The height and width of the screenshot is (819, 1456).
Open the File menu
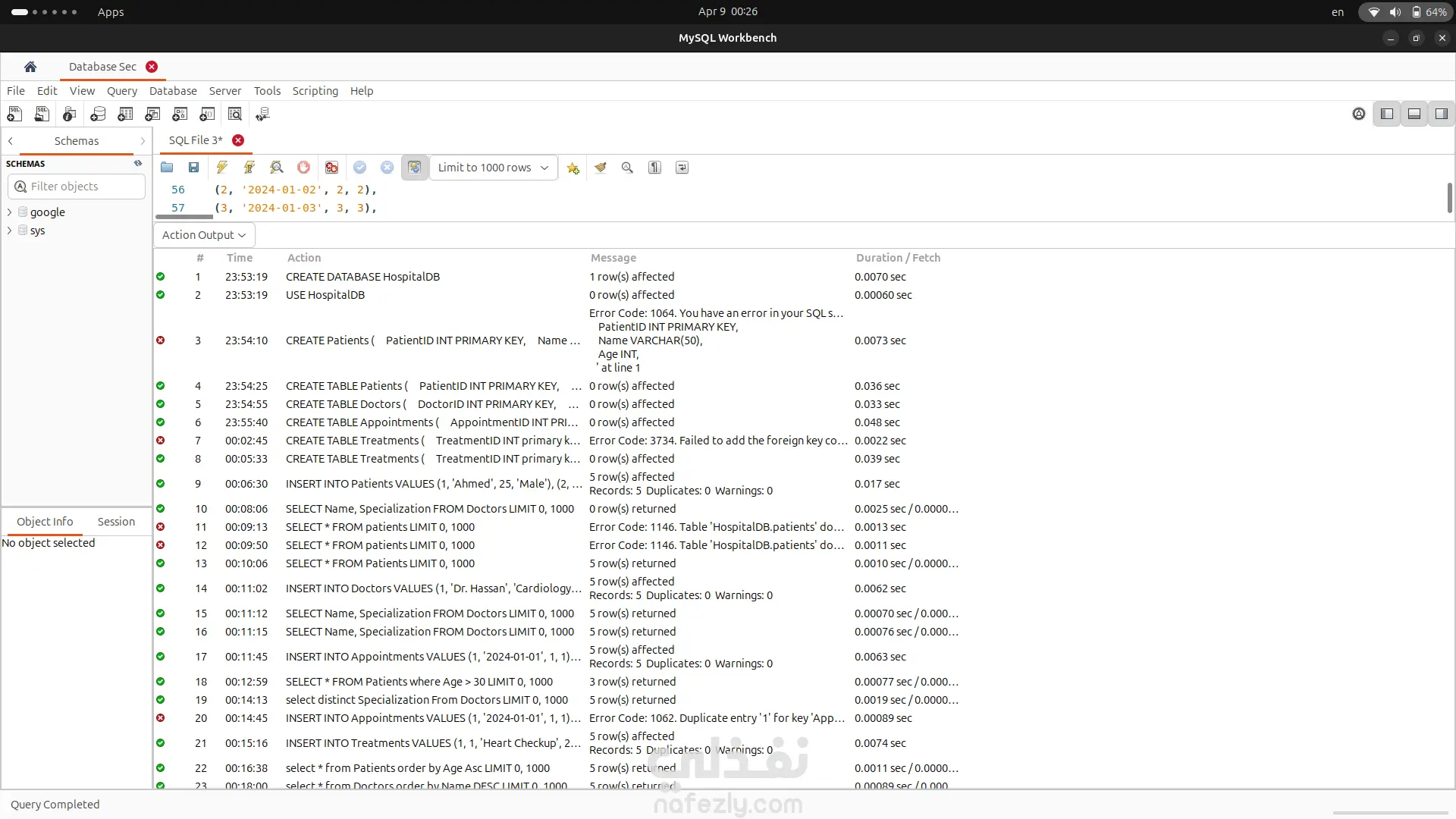[x=16, y=91]
